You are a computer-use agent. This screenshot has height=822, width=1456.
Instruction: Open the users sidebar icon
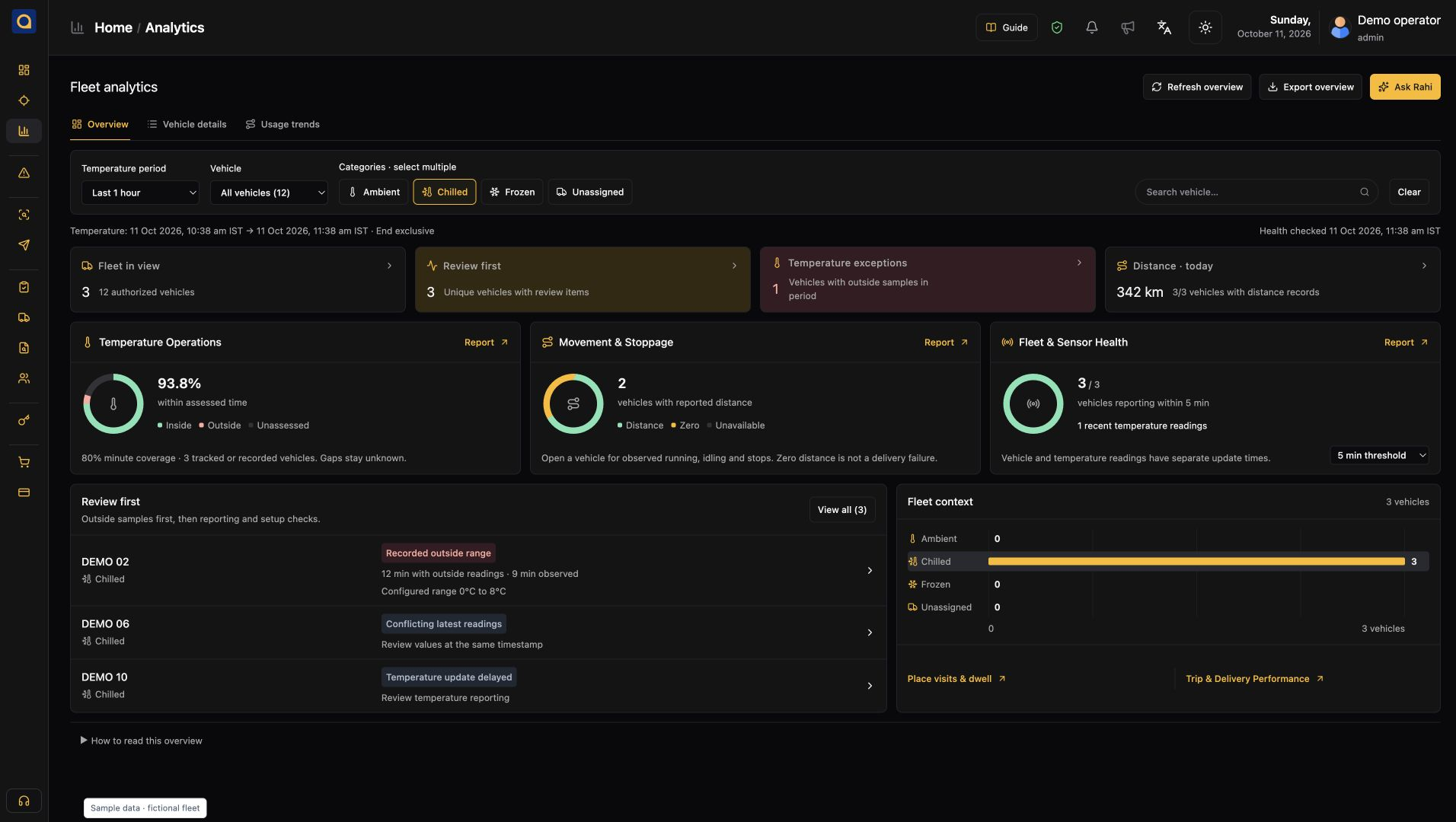coord(24,378)
